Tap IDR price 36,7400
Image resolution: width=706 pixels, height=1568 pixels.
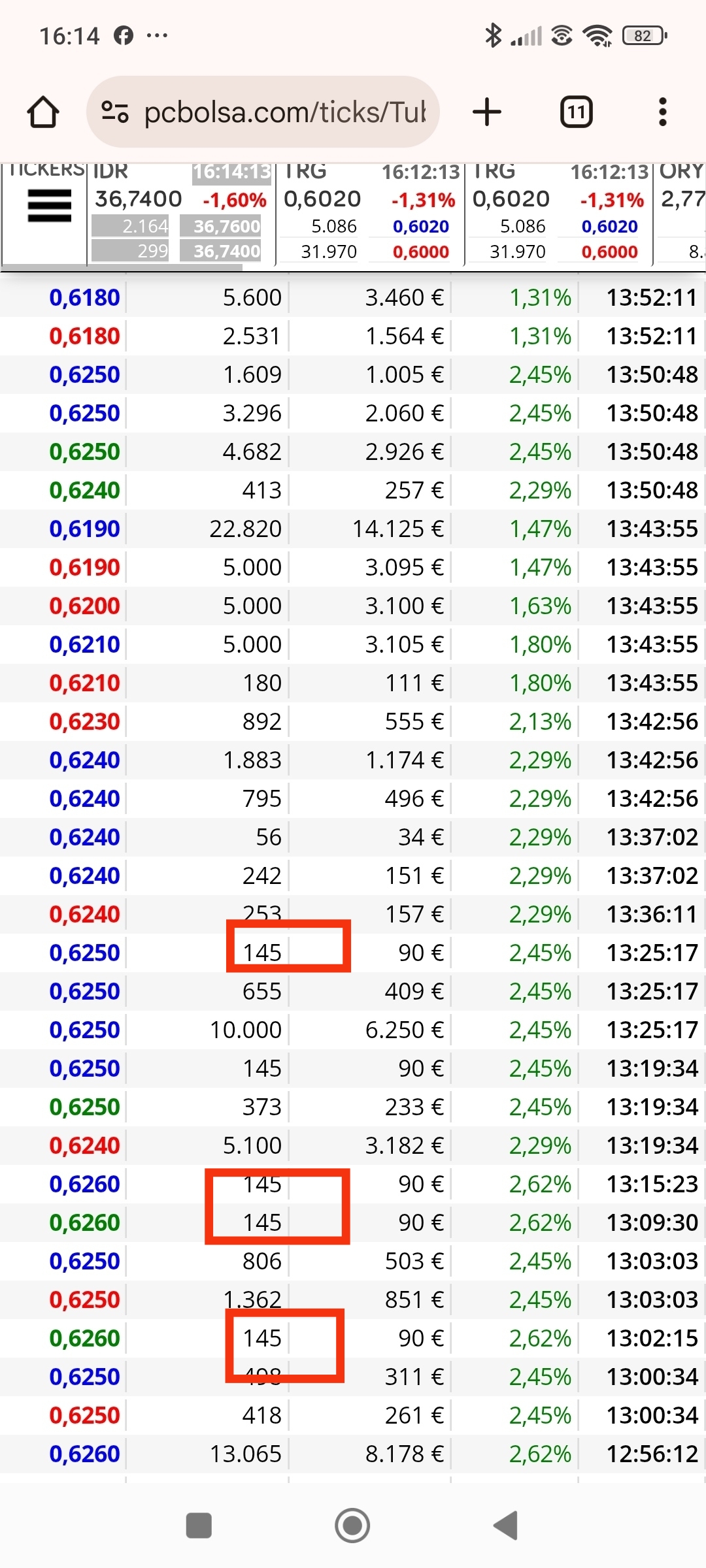pos(139,199)
